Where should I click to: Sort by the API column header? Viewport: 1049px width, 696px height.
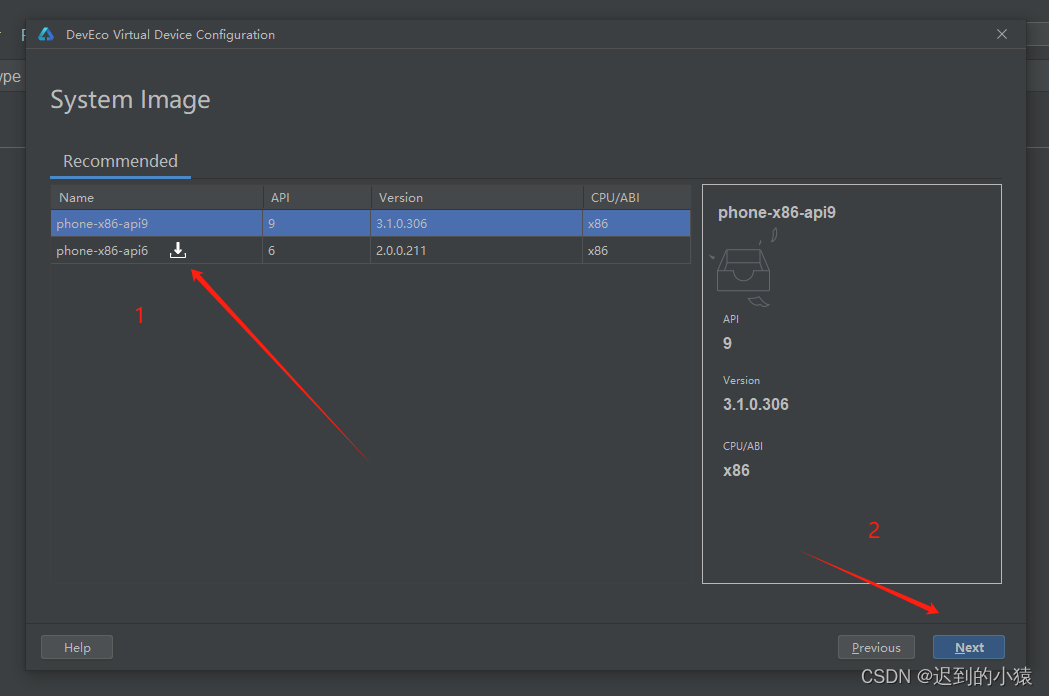tap(316, 197)
